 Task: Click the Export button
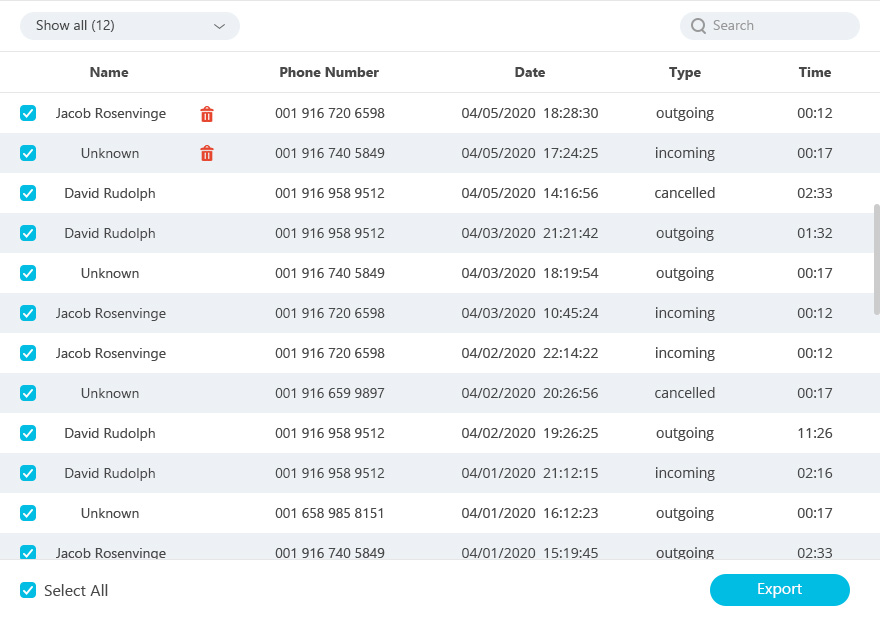pyautogui.click(x=780, y=590)
